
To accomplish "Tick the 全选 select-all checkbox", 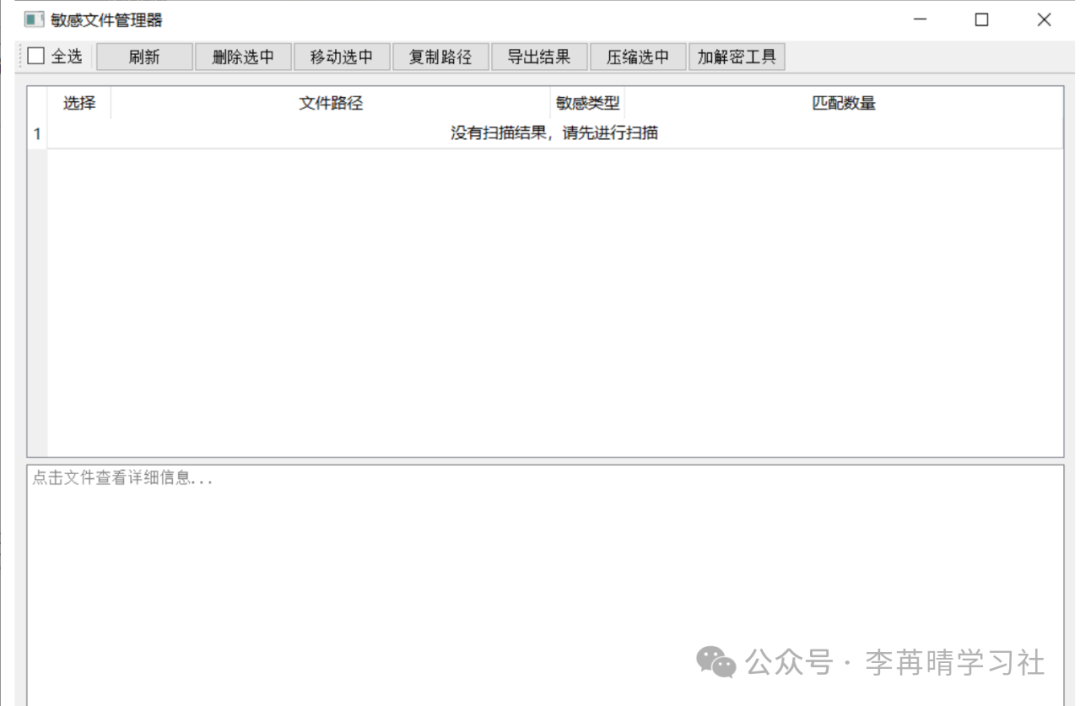I will (x=37, y=57).
